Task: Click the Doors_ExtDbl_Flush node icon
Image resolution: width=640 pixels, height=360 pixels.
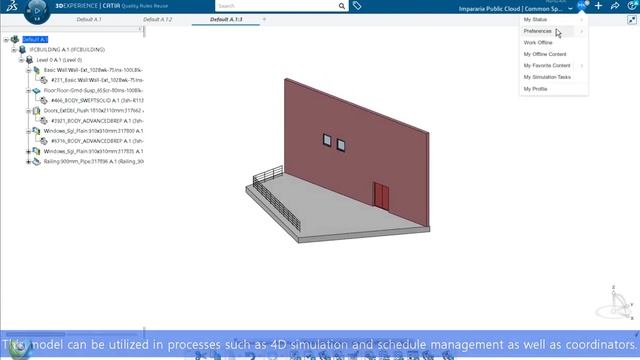Action: click(x=37, y=111)
